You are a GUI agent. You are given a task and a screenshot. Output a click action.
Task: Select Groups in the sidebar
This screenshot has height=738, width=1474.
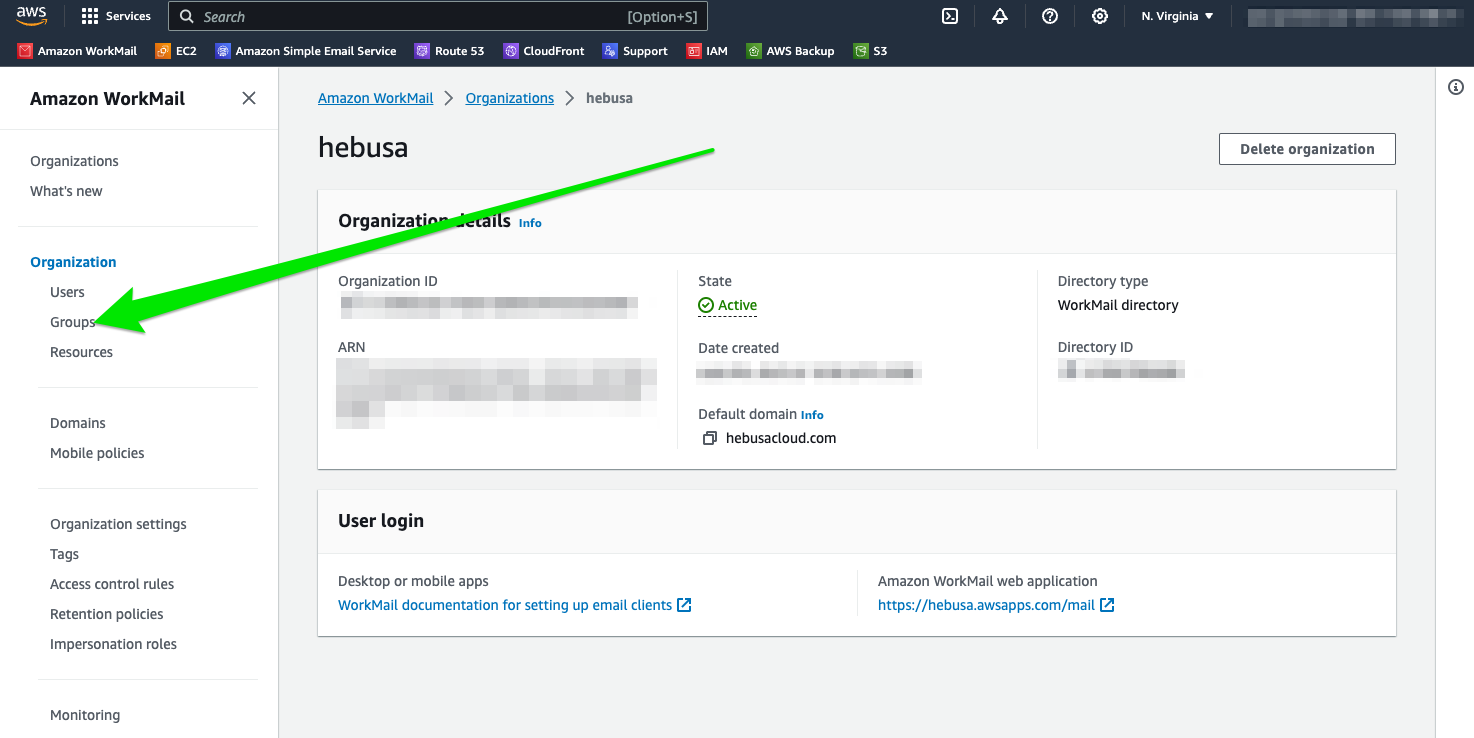tap(72, 322)
